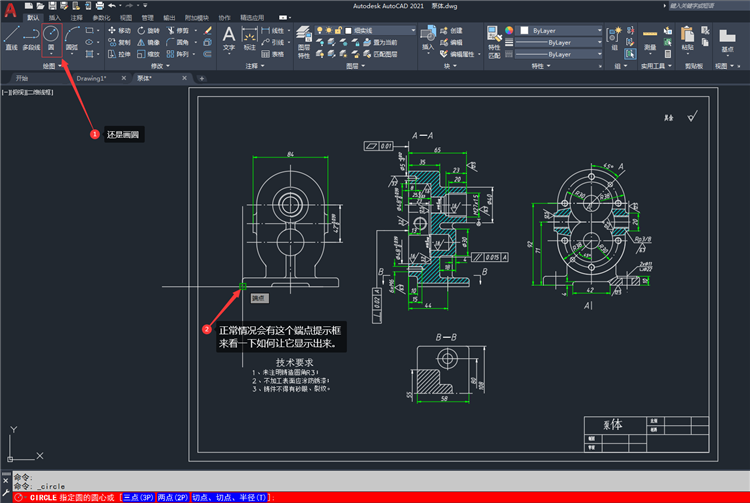Click Match Properties (特性匹配)
750x503 pixels.
tap(494, 42)
